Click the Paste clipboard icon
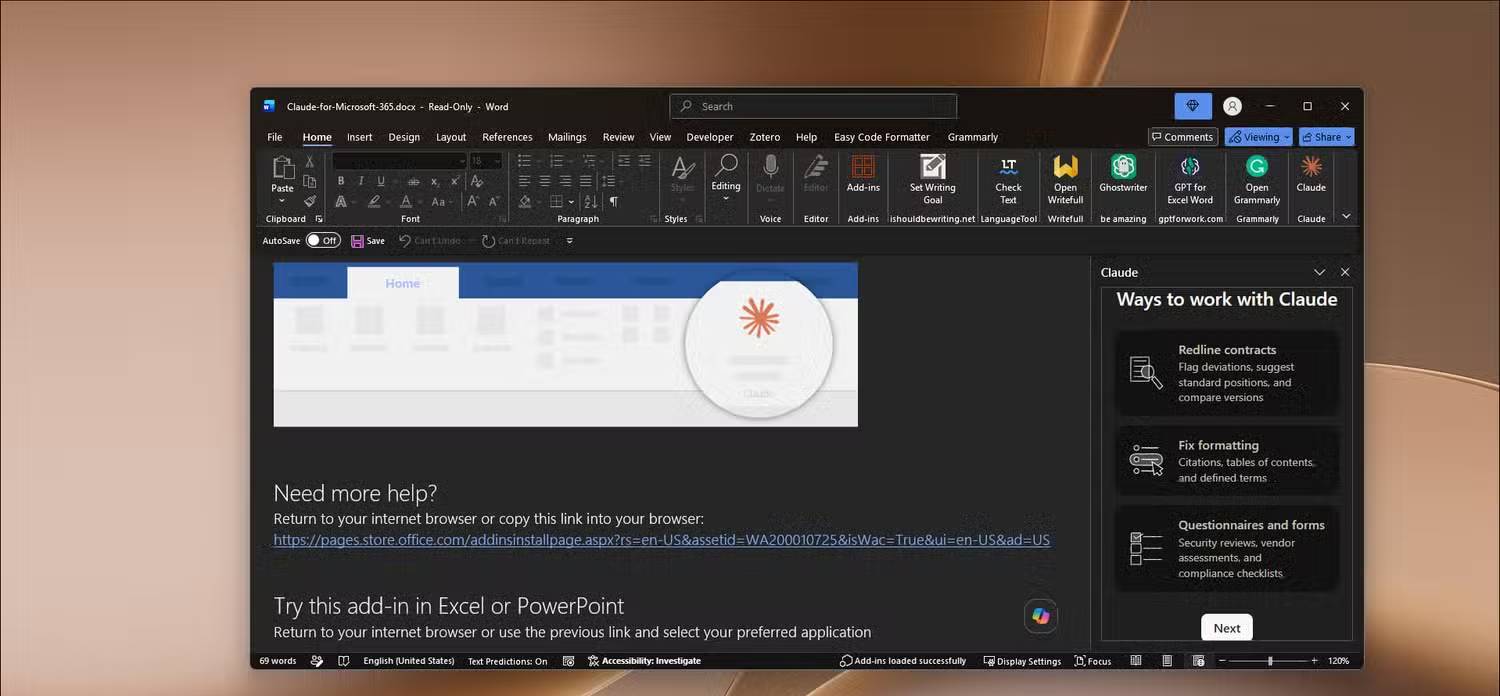The image size is (1500, 696). point(283,168)
